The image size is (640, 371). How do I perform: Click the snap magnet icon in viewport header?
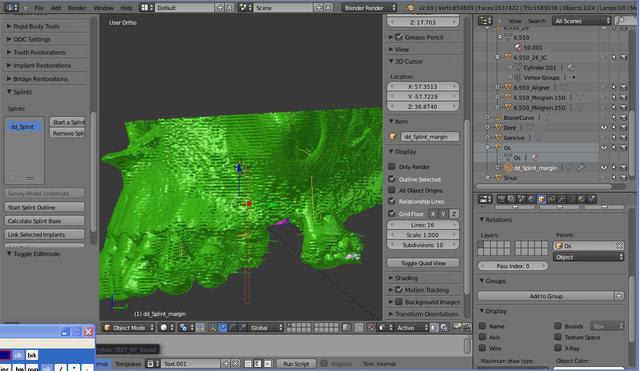[x=371, y=327]
